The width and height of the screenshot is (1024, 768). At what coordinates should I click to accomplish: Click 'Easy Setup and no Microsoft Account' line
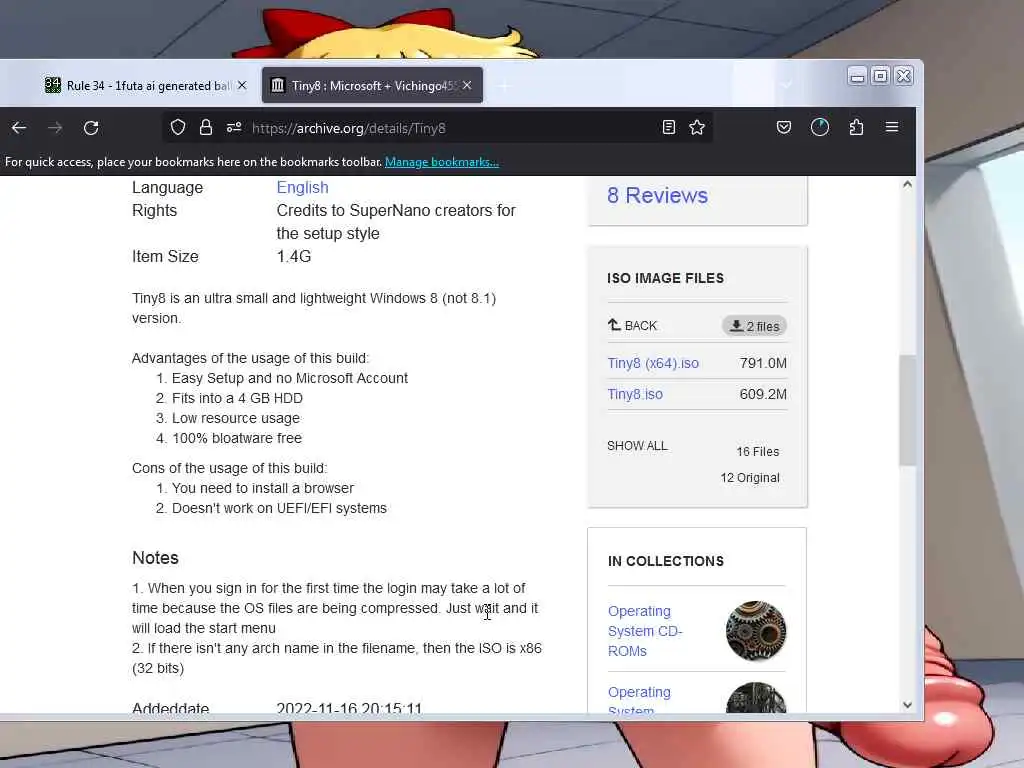[x=290, y=378]
